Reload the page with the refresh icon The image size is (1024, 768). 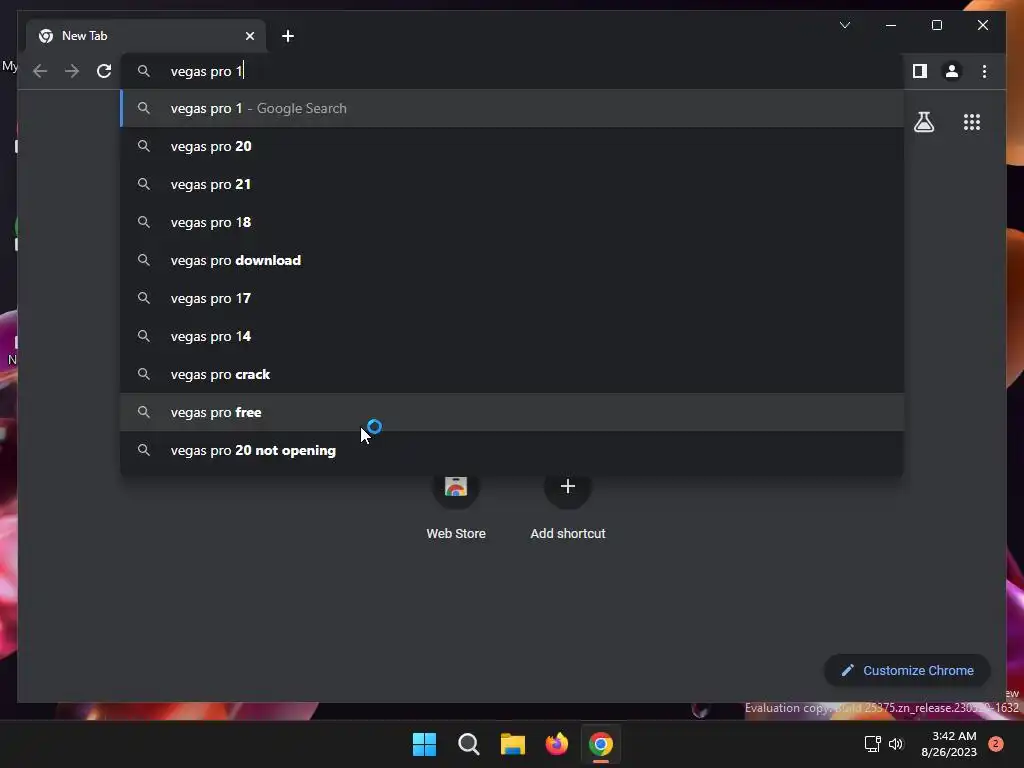tap(104, 71)
